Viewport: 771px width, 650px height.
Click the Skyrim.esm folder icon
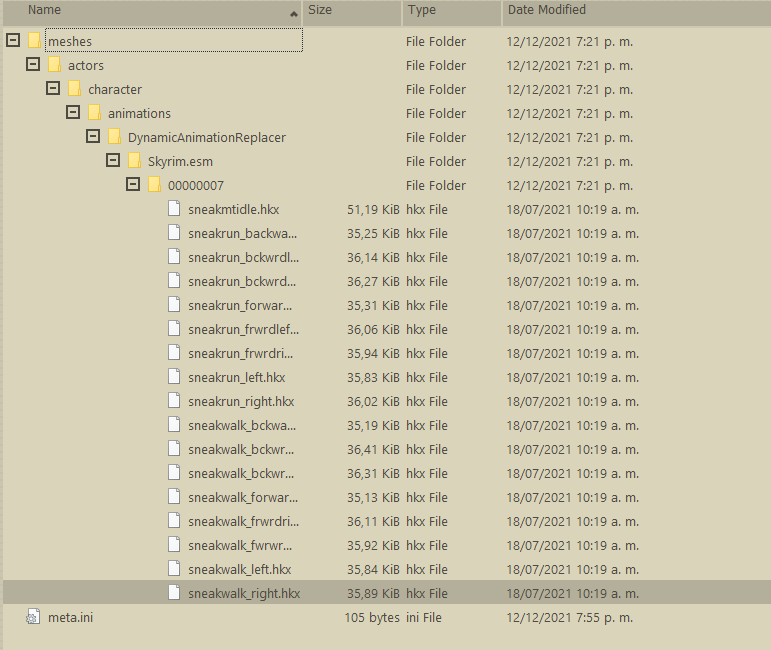coord(134,161)
